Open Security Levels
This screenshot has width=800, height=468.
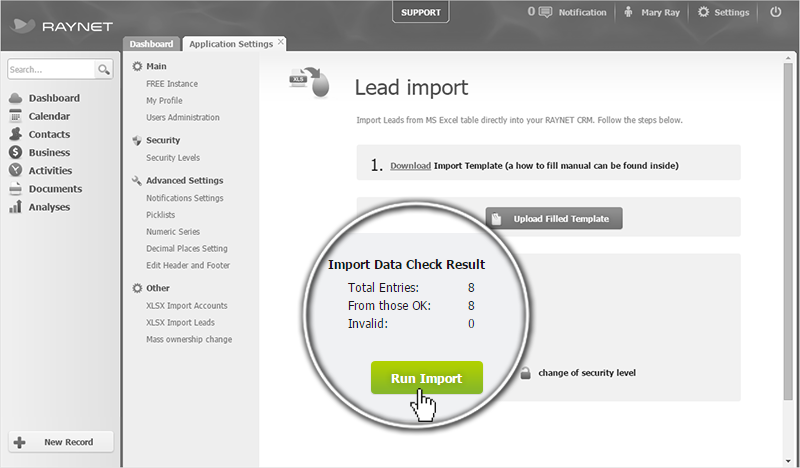pos(173,158)
